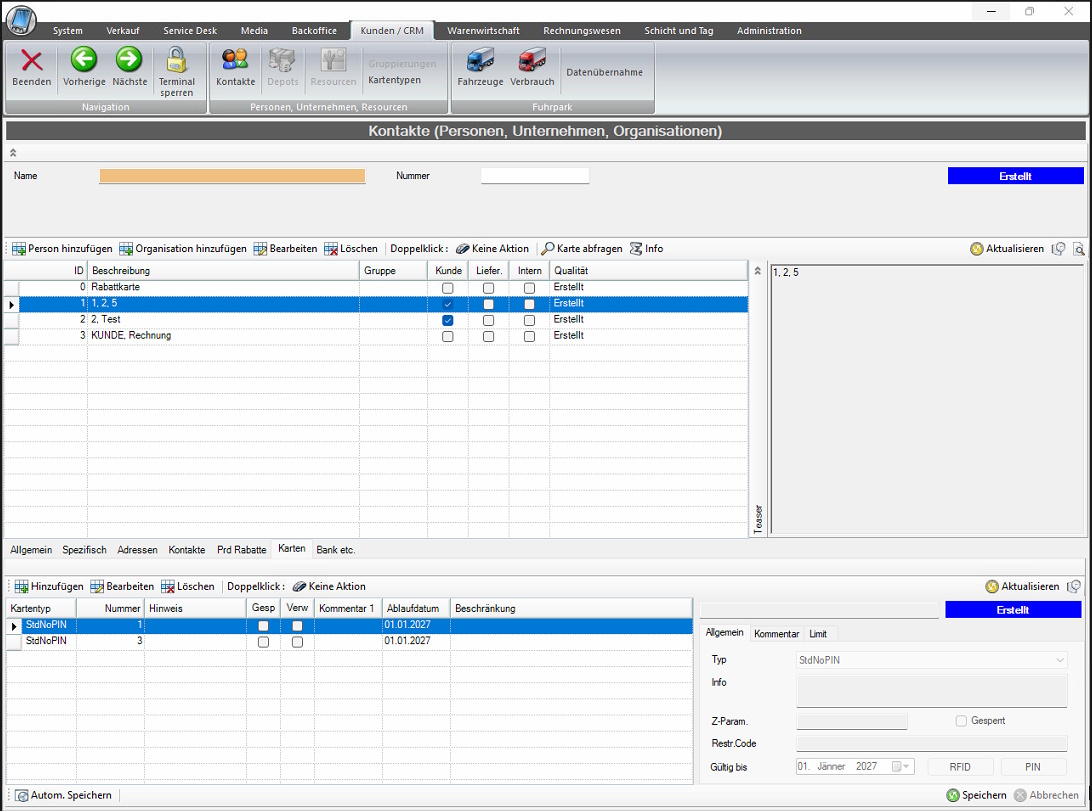Screen dimensions: 1092x811
Task: Open Kontakte in the ribbon
Action: [235, 61]
